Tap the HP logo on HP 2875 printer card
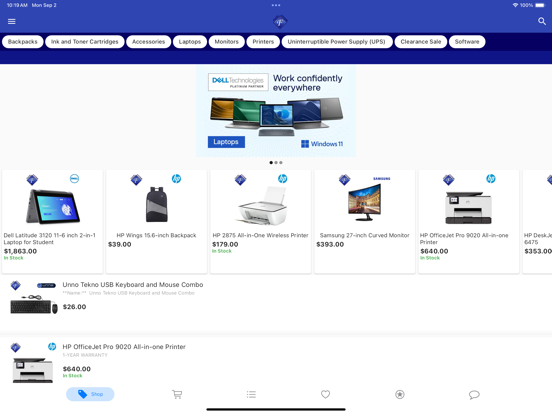 coord(282,179)
